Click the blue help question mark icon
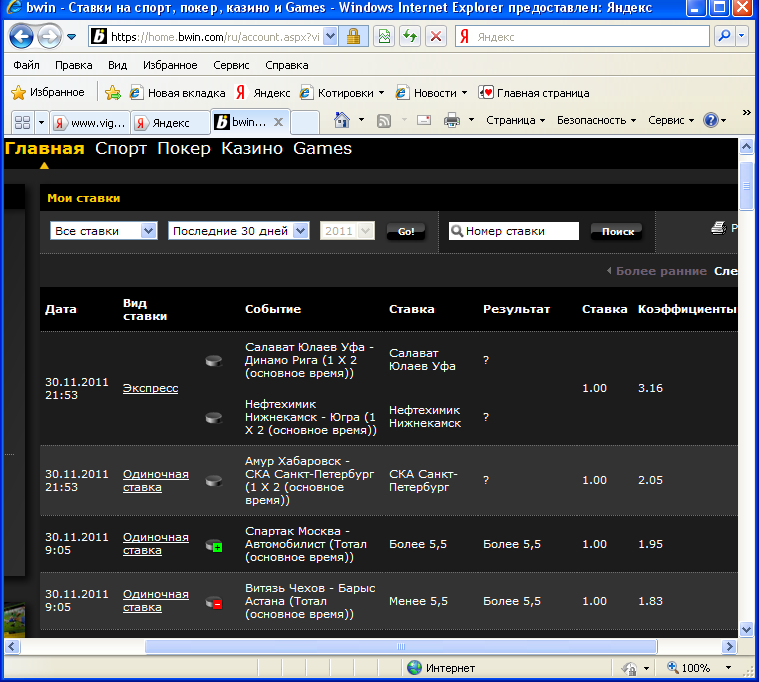 (710, 120)
